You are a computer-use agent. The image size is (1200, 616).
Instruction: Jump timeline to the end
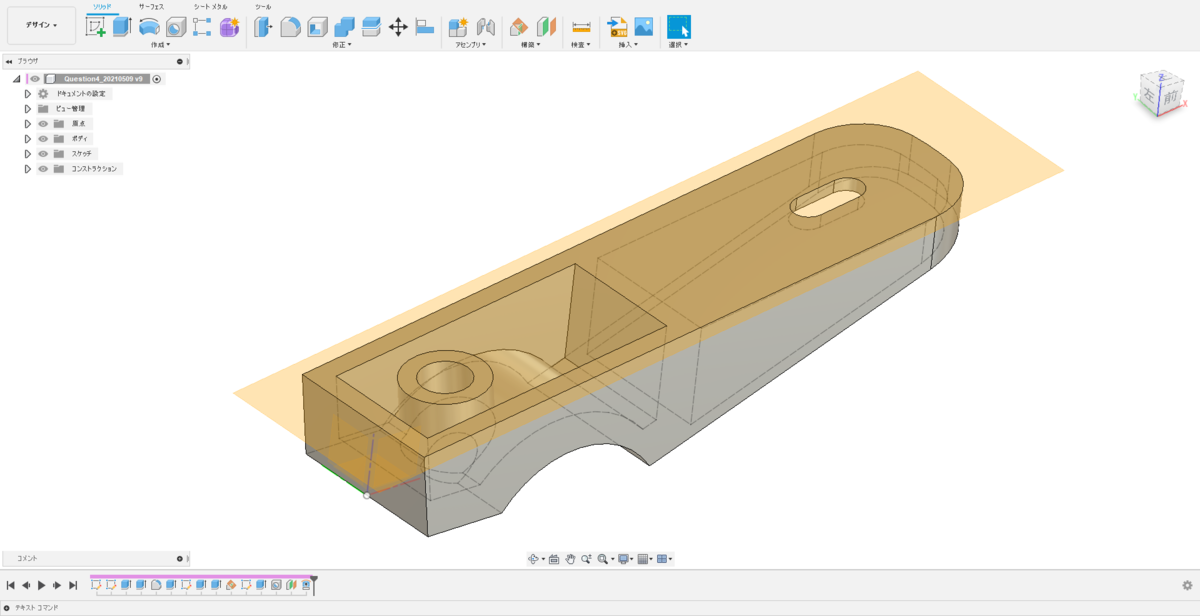click(x=73, y=585)
